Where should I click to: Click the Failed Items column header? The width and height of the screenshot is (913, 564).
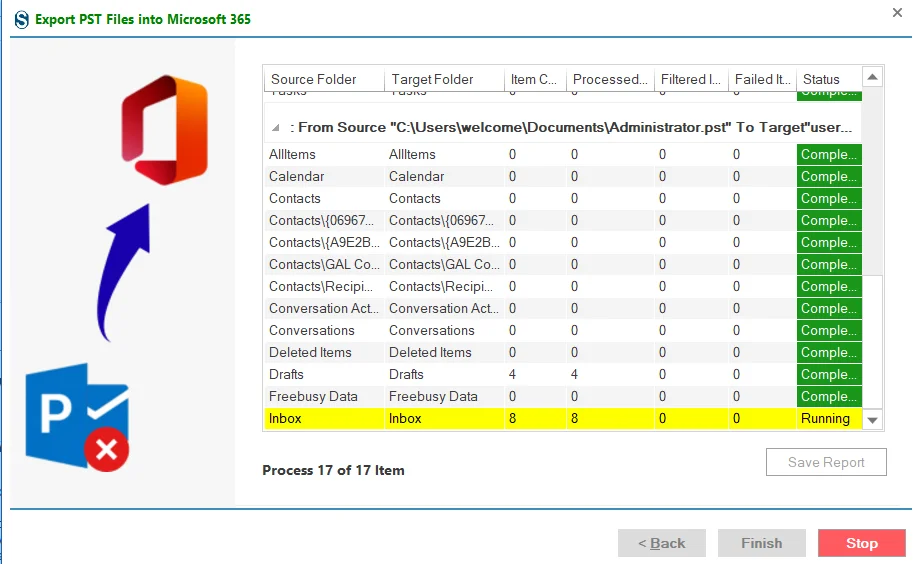click(x=762, y=79)
